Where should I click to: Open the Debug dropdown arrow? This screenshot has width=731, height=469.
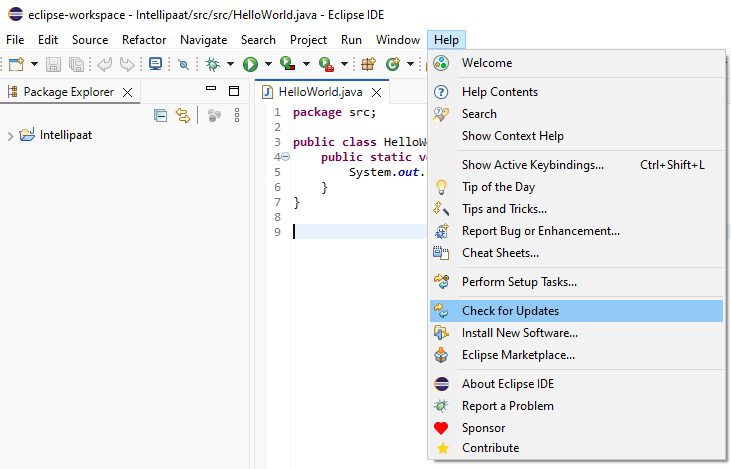[230, 64]
